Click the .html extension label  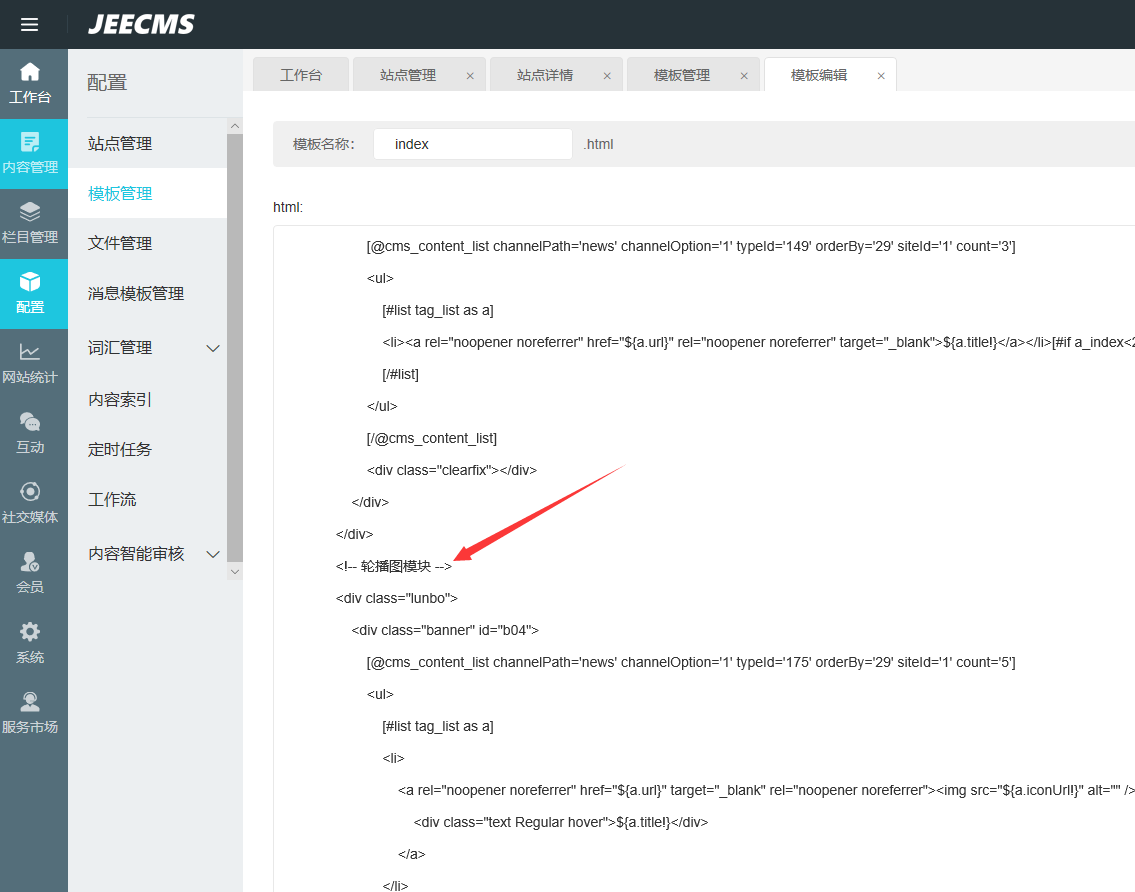(599, 144)
